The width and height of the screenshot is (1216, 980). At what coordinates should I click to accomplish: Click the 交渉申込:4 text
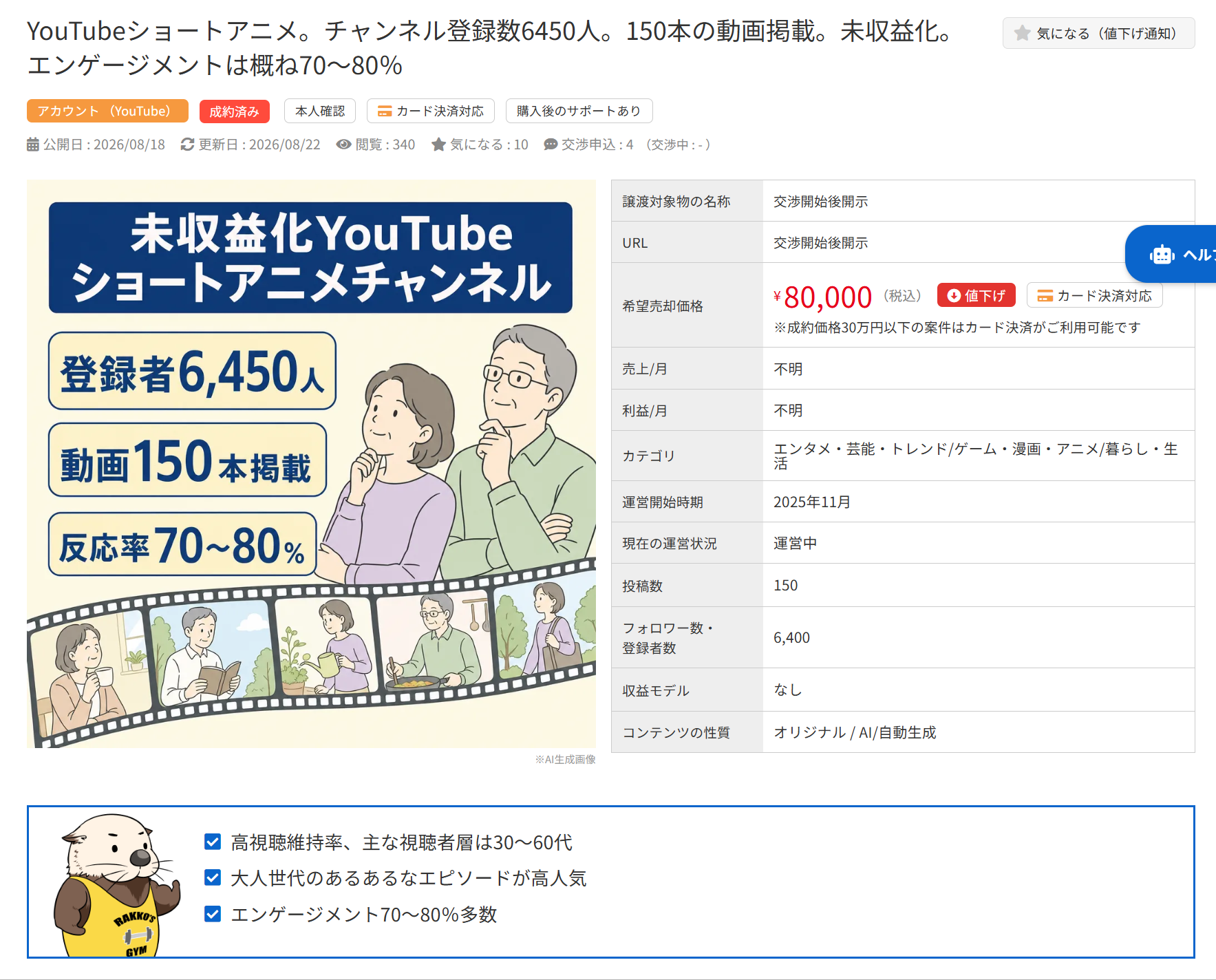pos(597,145)
